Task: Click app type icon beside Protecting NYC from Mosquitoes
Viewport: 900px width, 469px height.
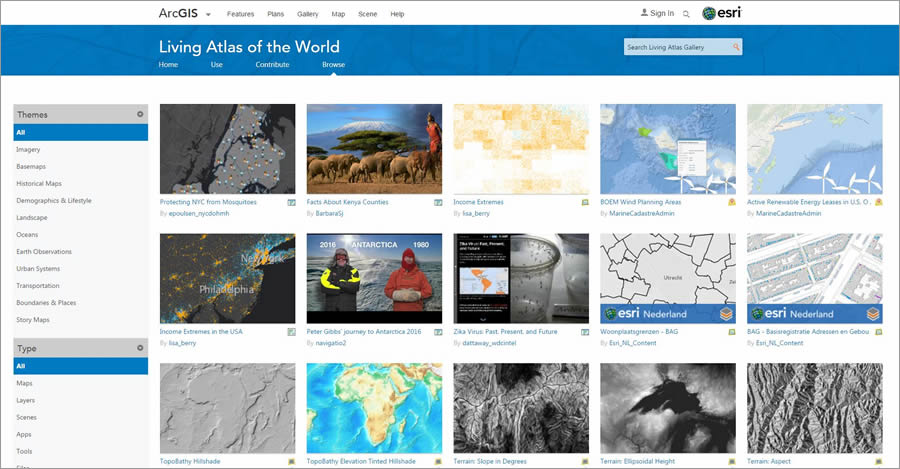Action: [292, 202]
